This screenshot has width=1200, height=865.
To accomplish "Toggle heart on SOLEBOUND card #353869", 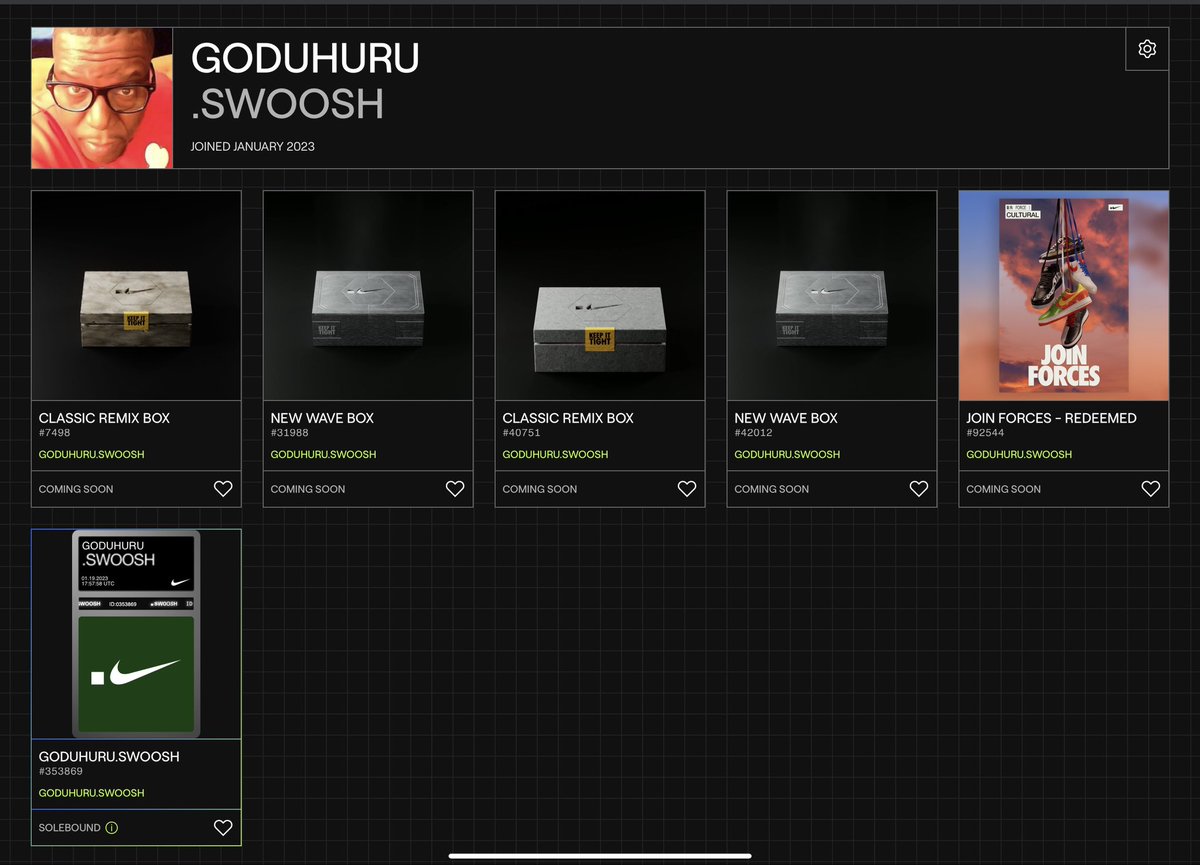I will click(x=223, y=828).
